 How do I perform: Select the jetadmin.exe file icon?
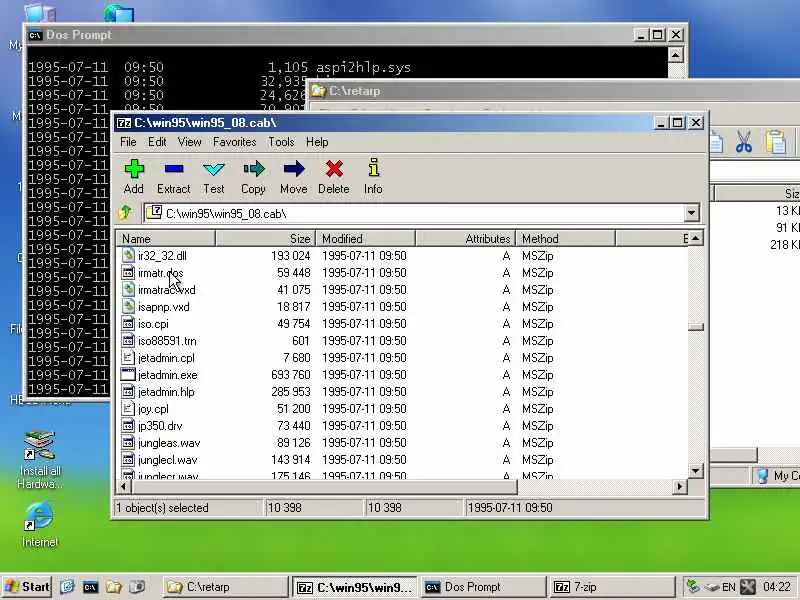(128, 374)
